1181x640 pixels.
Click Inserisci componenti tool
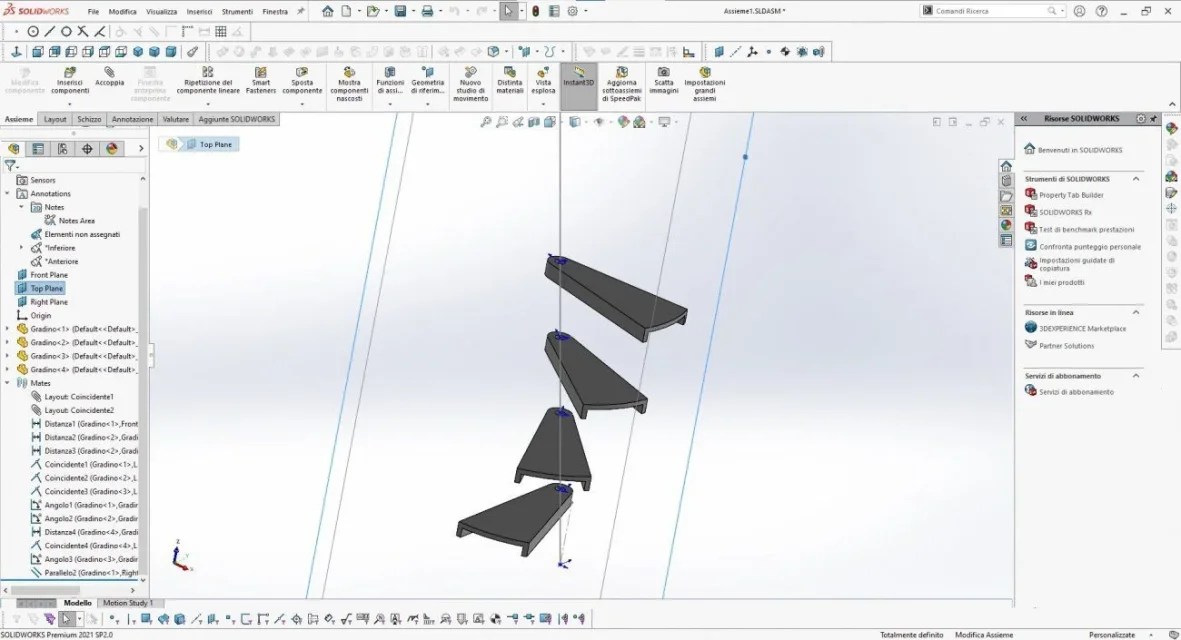point(70,81)
